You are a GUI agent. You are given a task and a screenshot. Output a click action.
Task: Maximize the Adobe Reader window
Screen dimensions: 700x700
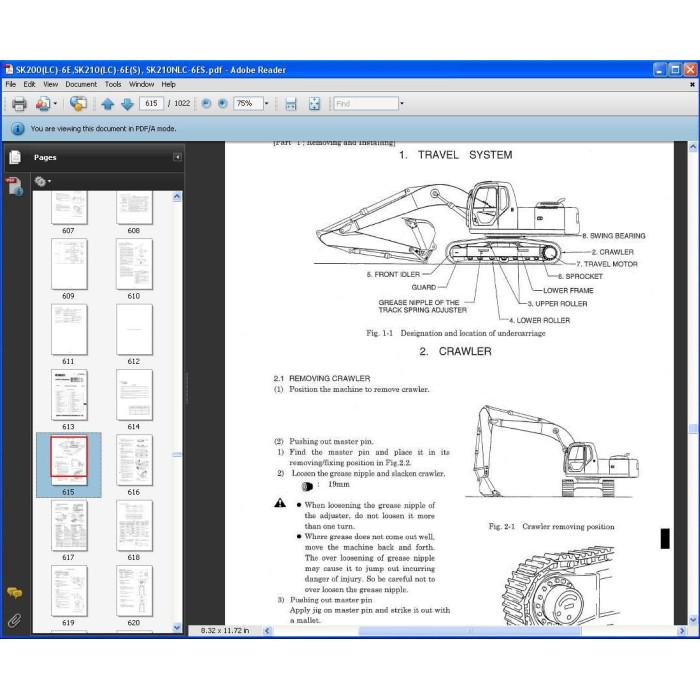point(675,70)
